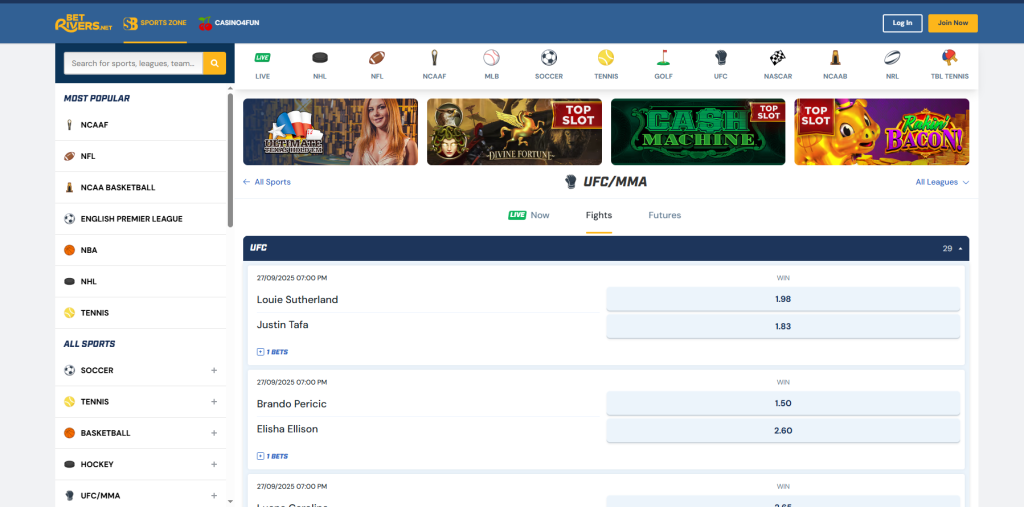Open Cash Machine slot banner
The image size is (1024, 507).
698,132
